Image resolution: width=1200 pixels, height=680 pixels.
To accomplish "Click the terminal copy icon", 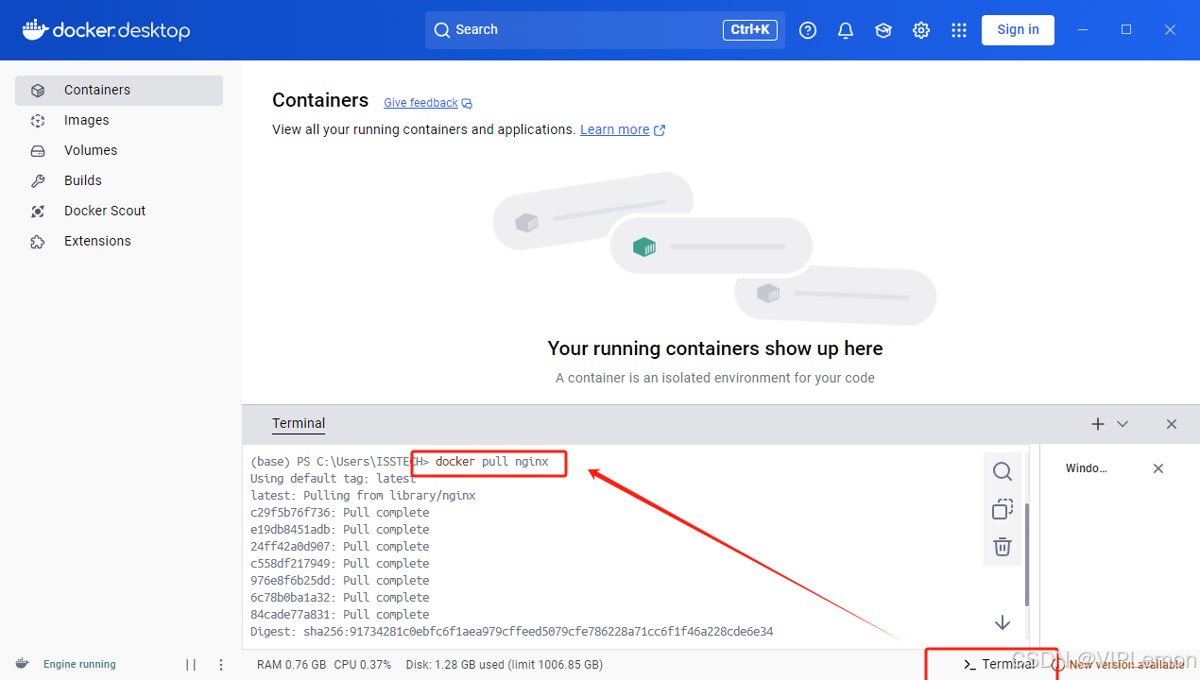I will coord(1003,509).
